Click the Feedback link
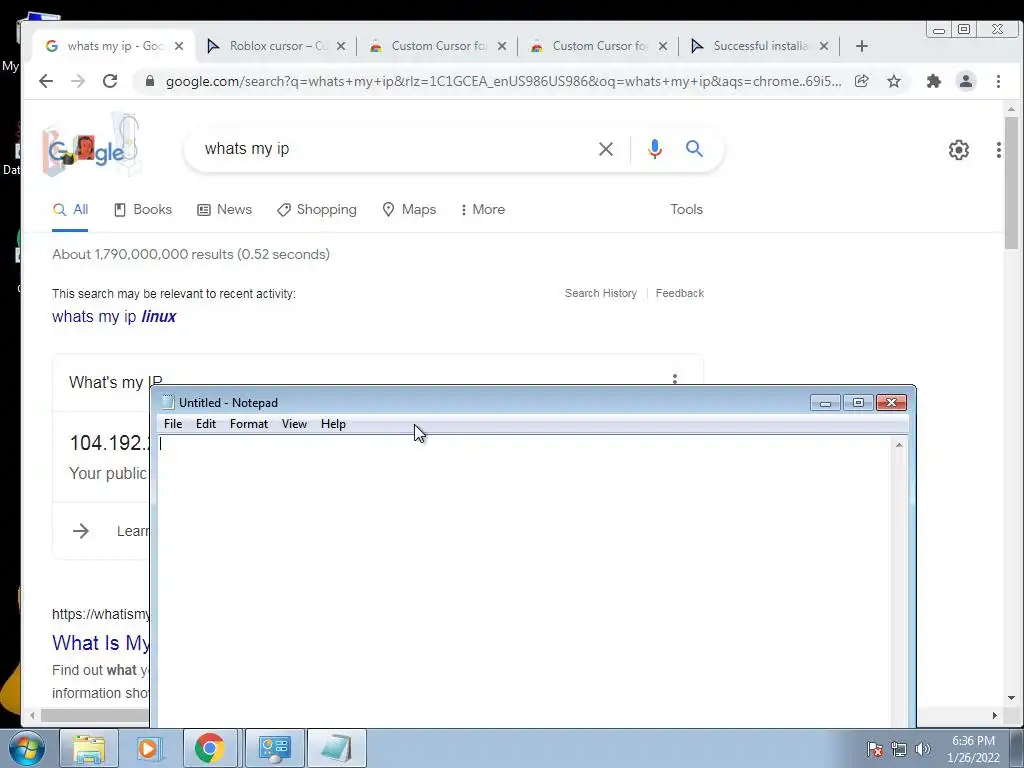 [680, 293]
